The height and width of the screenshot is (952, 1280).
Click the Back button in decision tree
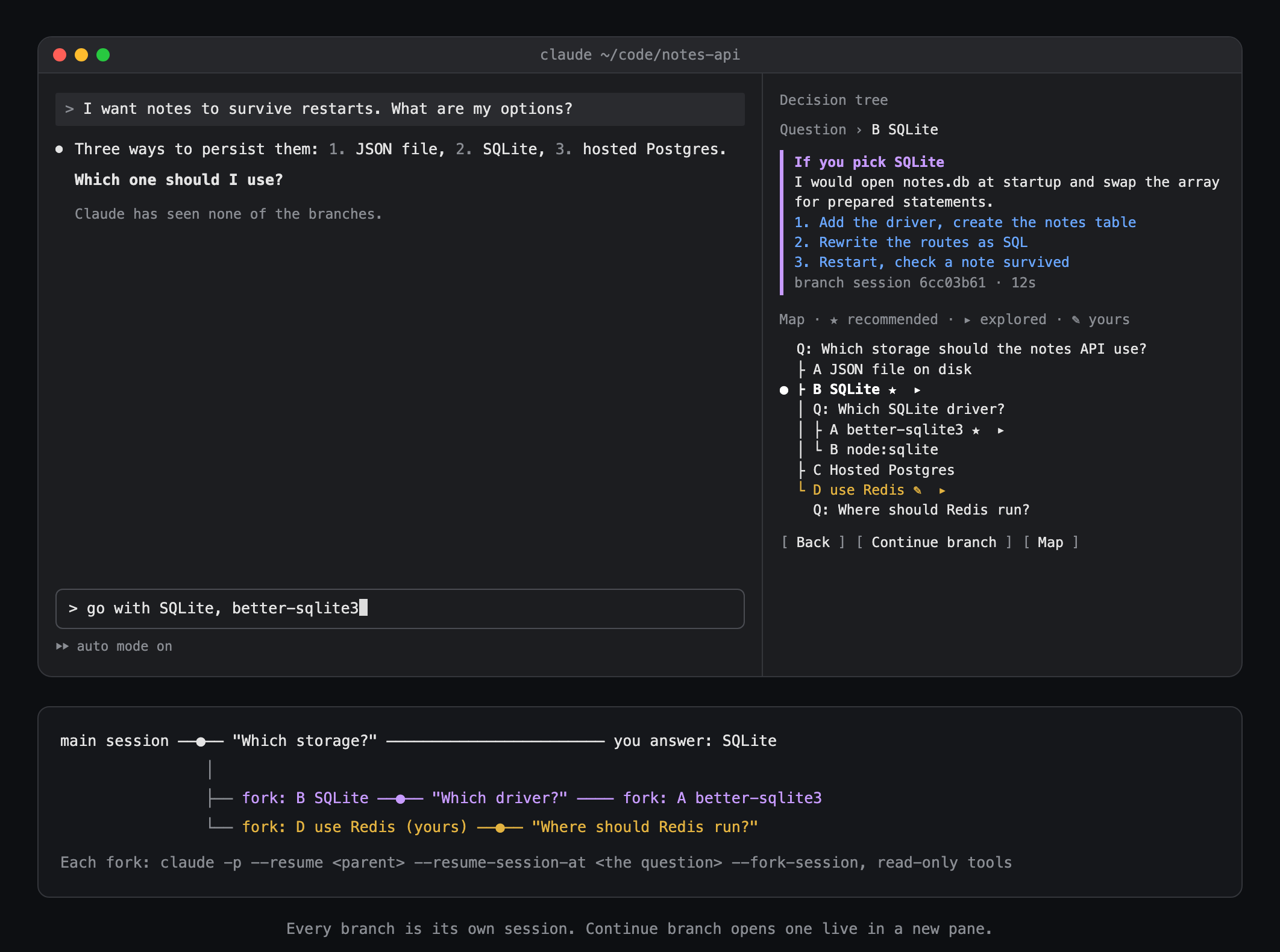(813, 542)
